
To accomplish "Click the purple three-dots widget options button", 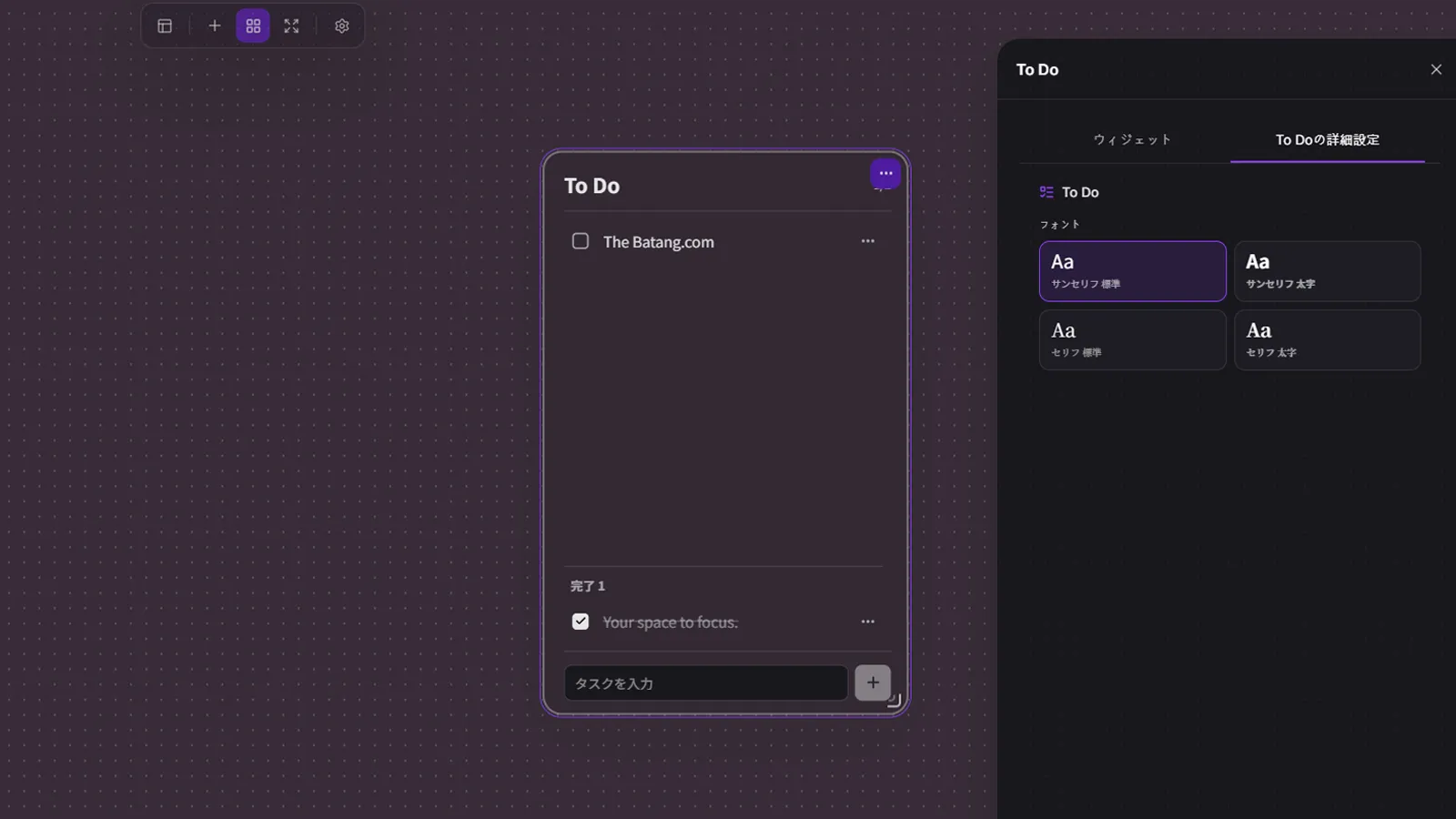I will pyautogui.click(x=885, y=173).
